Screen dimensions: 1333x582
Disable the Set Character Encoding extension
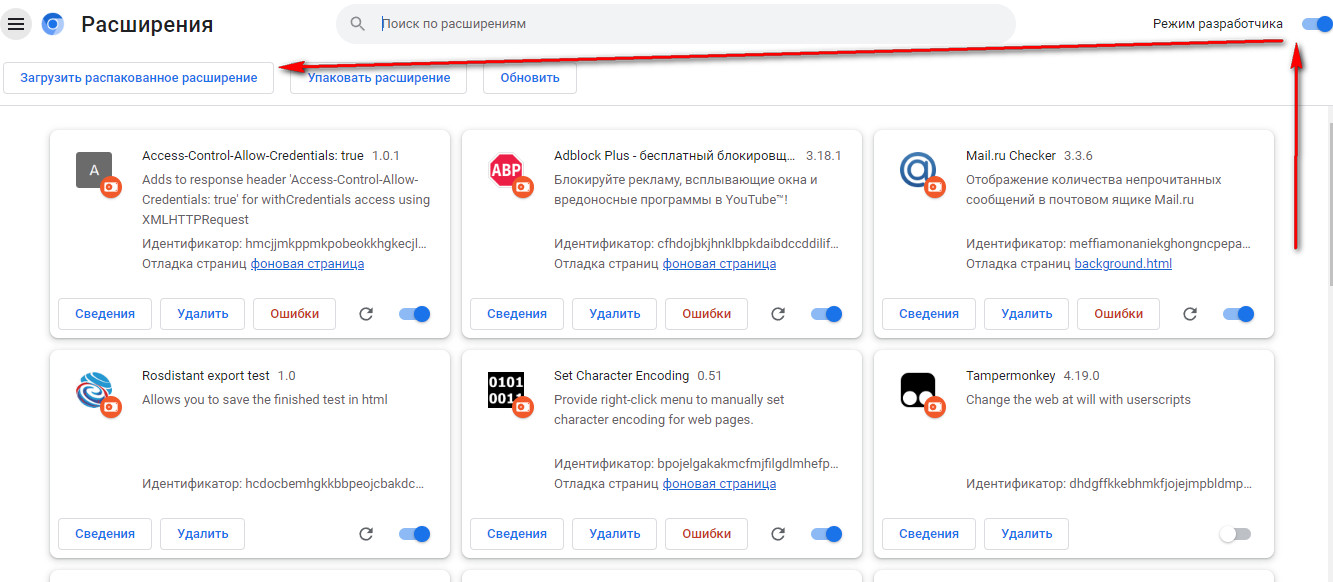[827, 534]
